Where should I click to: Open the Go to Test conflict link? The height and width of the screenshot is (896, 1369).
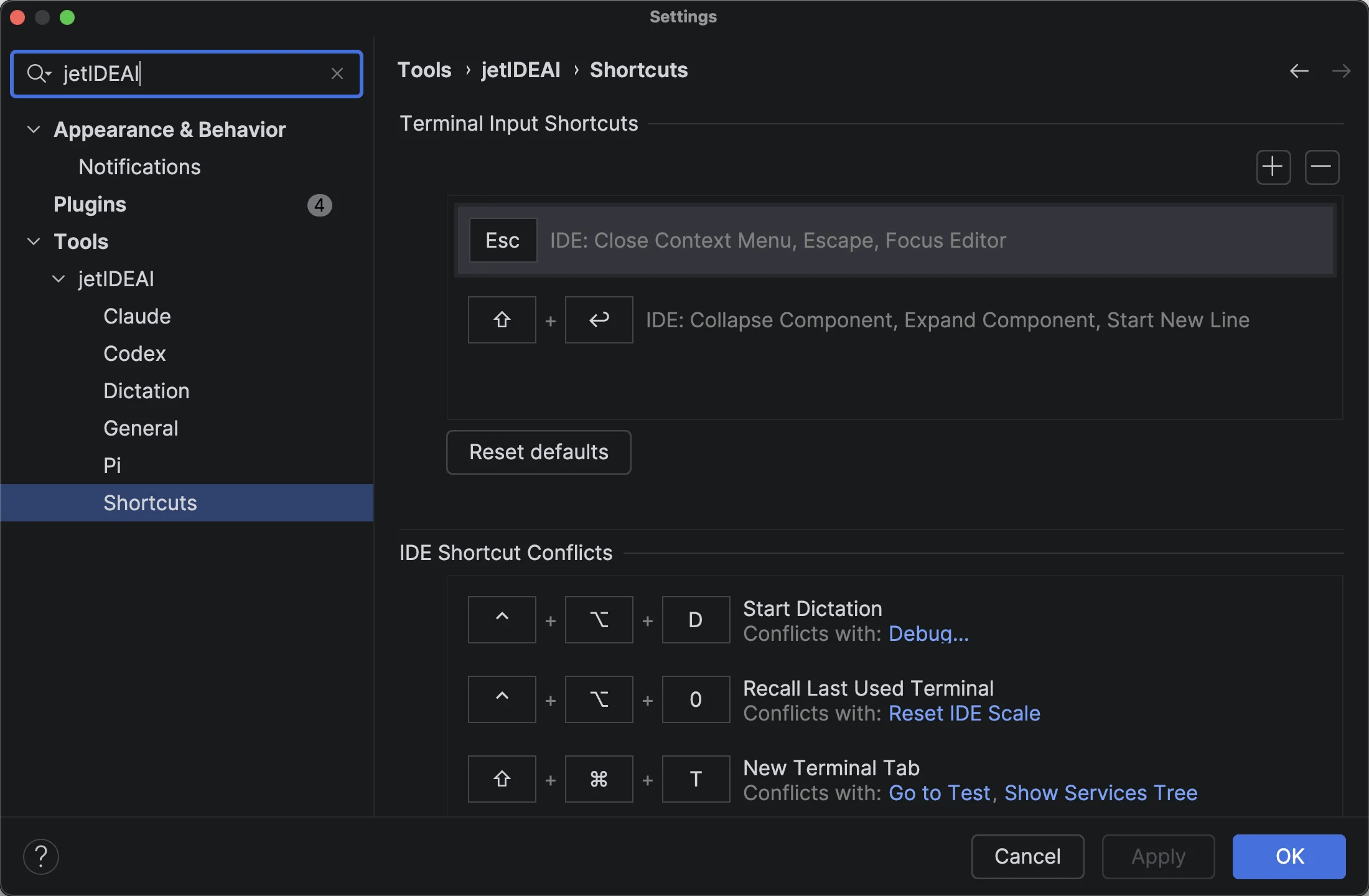(x=939, y=793)
